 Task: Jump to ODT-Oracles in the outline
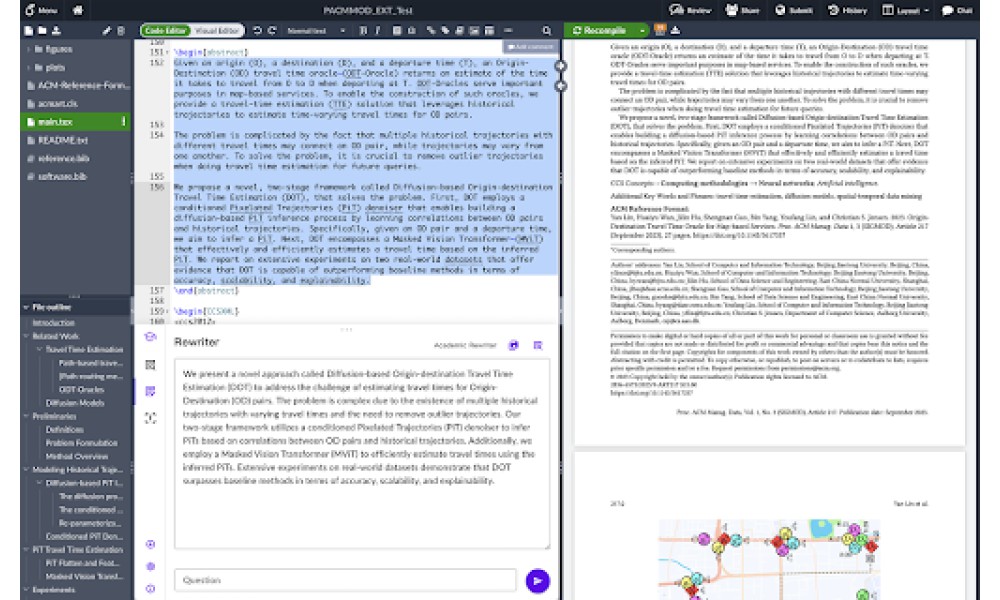(x=81, y=390)
